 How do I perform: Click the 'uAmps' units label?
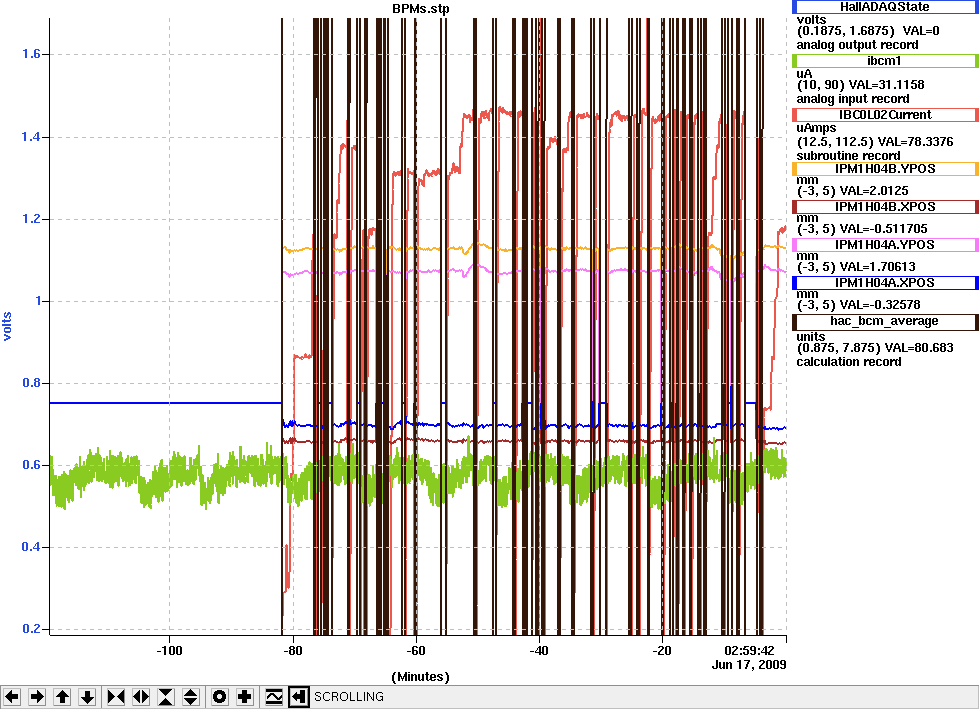tap(816, 128)
